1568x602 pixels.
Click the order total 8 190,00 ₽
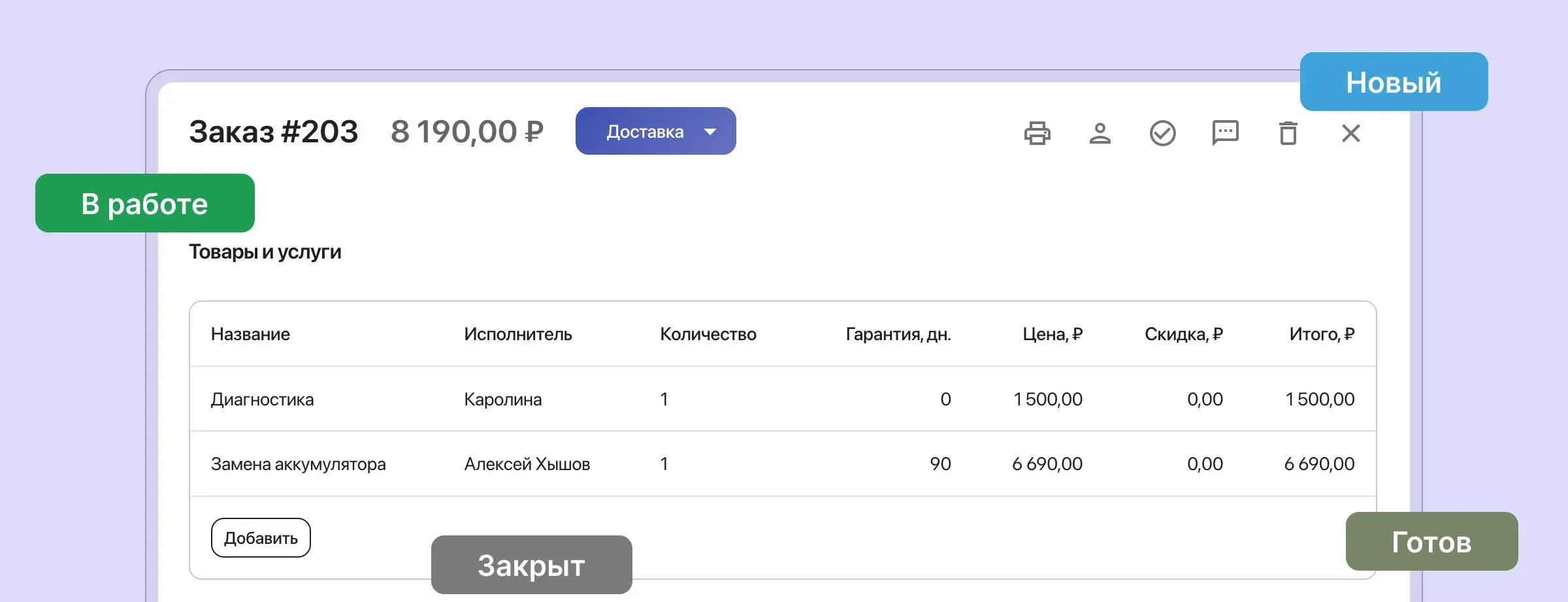click(x=468, y=131)
